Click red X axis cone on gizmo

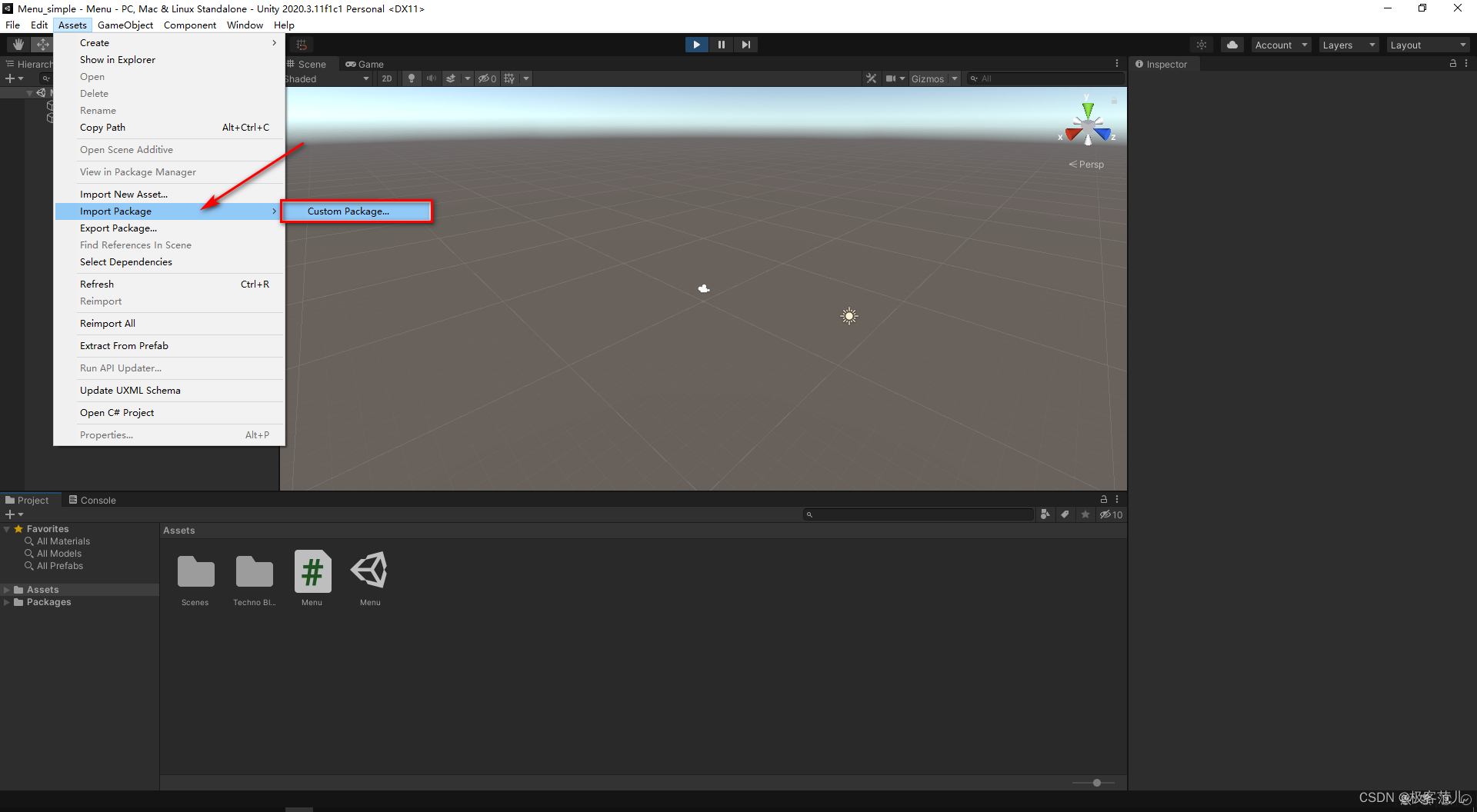(x=1073, y=135)
